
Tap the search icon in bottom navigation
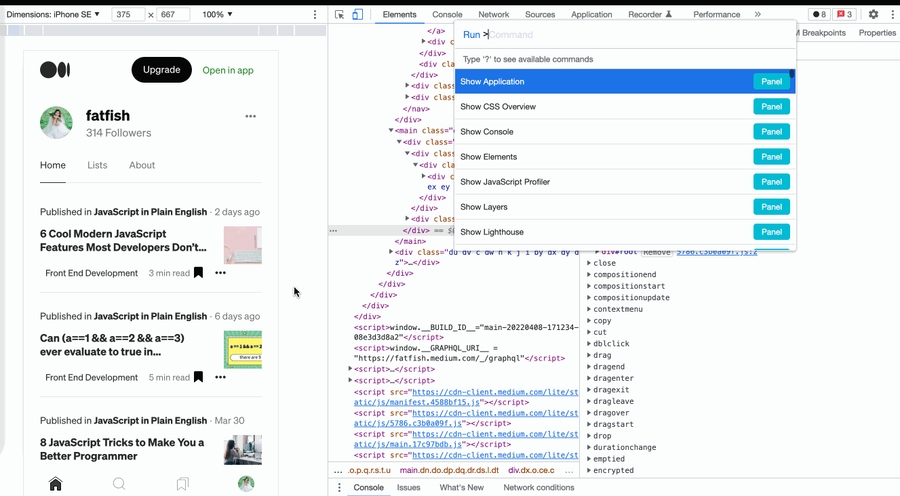(119, 484)
